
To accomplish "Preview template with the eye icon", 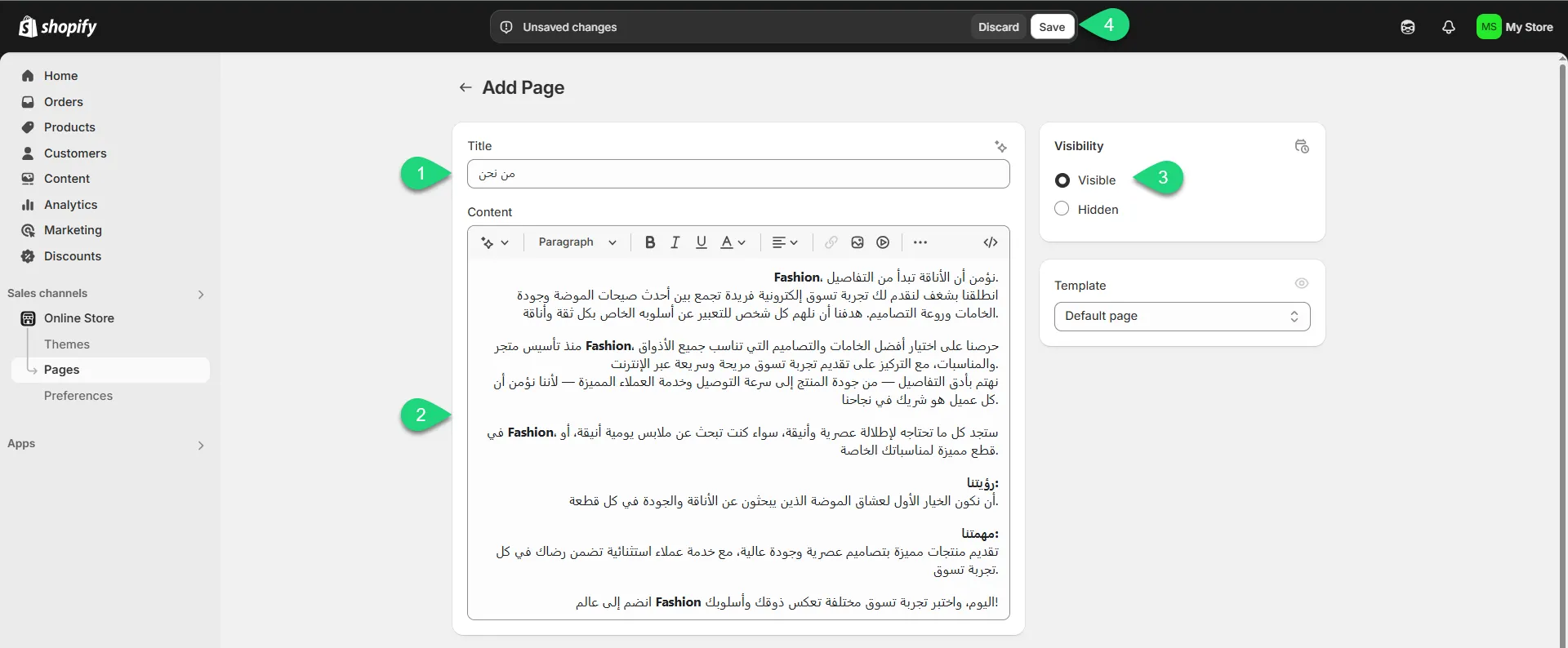I will (x=1302, y=283).
